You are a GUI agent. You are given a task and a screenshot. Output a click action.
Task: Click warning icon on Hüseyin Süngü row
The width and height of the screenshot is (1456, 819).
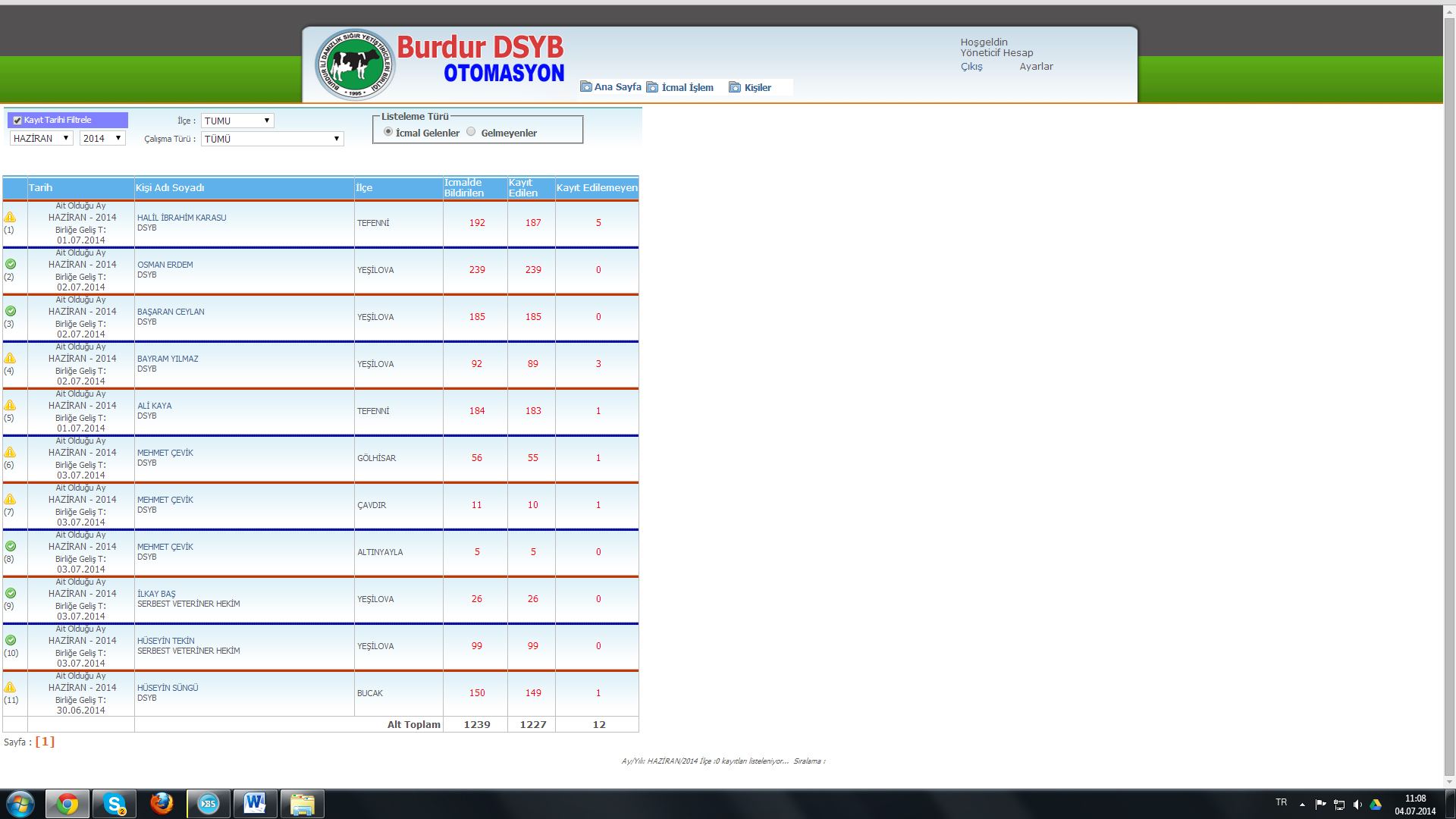[x=10, y=688]
